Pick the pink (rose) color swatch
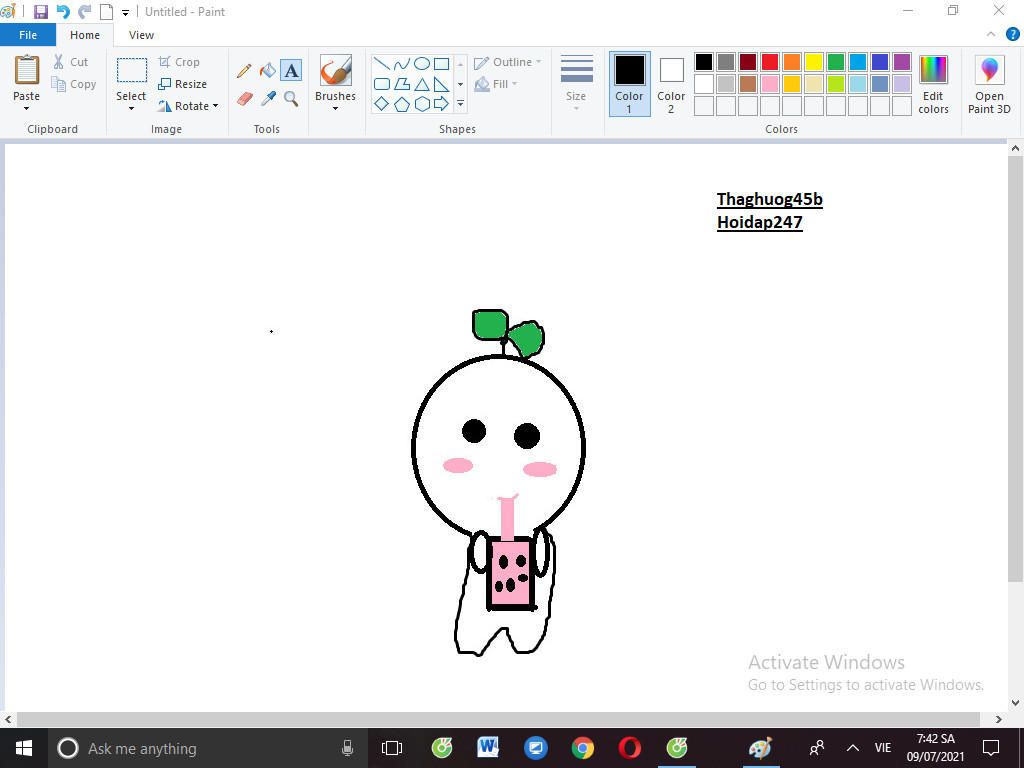 (769, 84)
